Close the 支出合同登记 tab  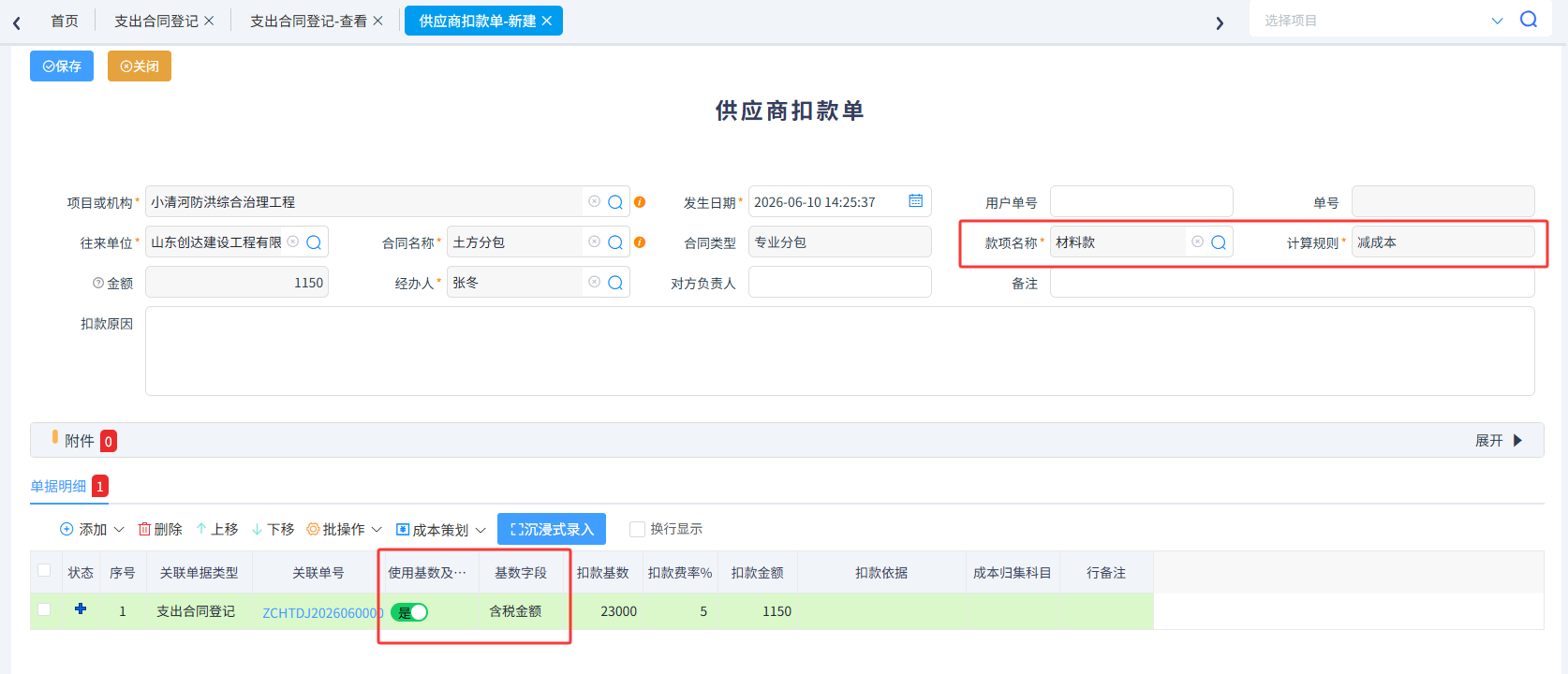pos(209,21)
